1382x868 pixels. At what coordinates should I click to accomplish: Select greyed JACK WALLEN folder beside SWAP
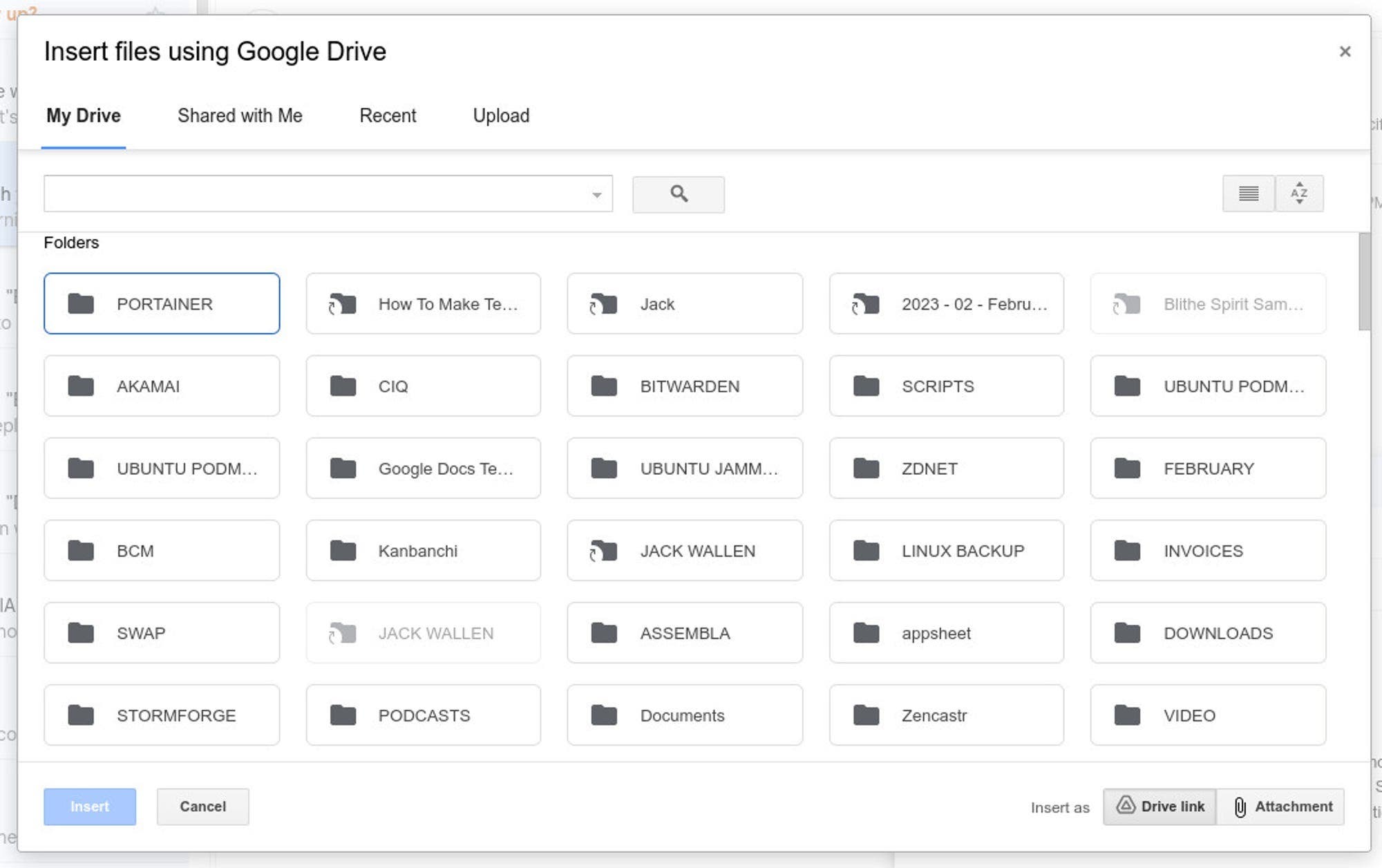coord(424,632)
